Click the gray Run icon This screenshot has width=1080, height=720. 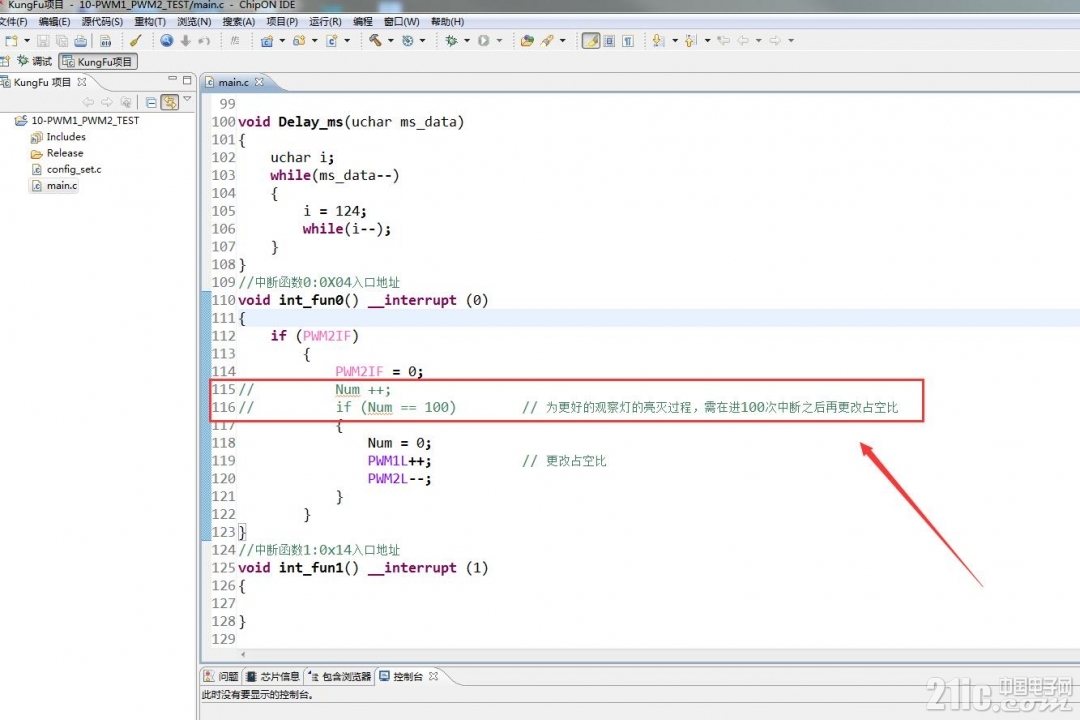click(484, 41)
